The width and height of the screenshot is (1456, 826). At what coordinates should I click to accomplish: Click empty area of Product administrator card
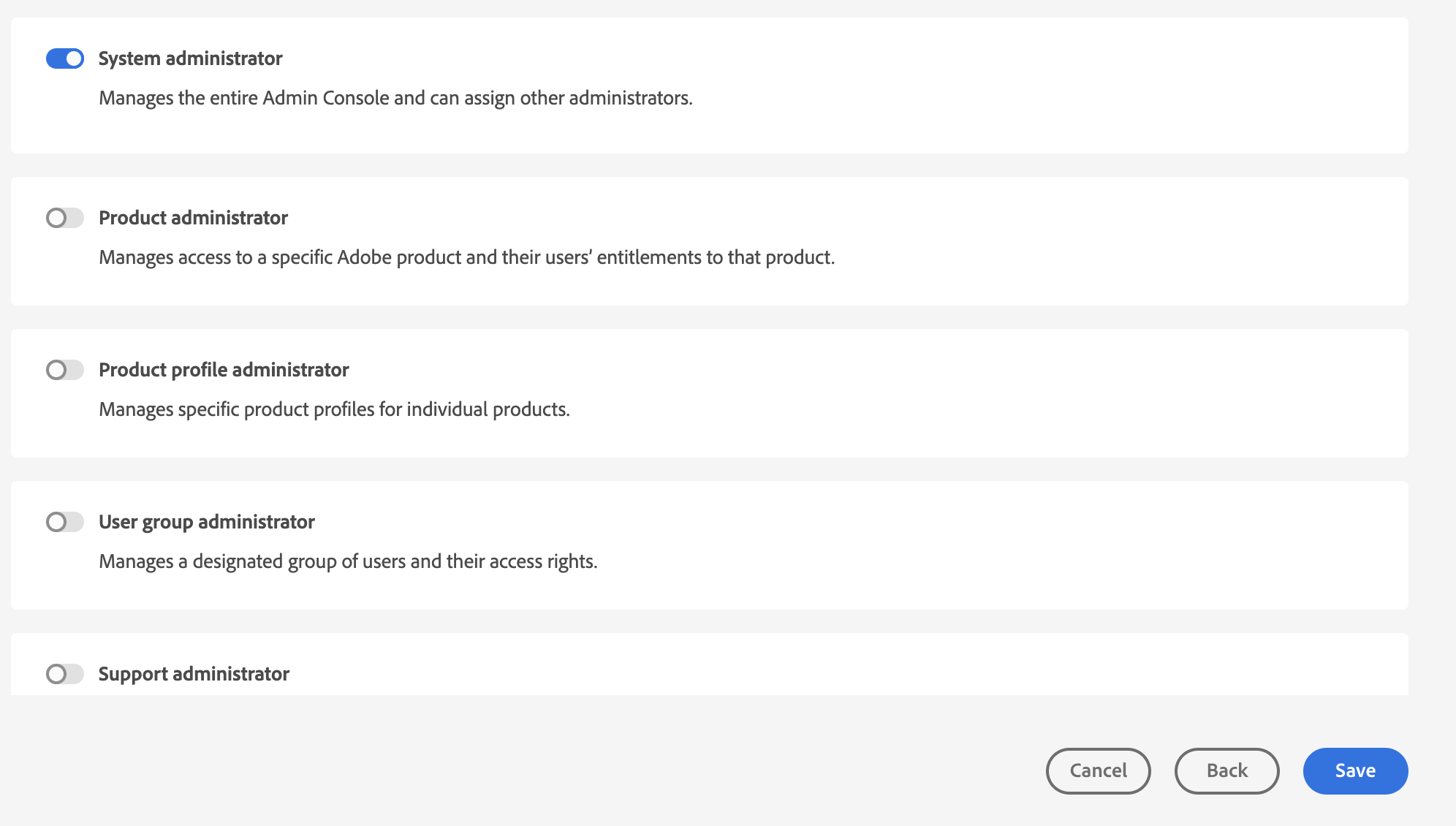(x=1096, y=234)
